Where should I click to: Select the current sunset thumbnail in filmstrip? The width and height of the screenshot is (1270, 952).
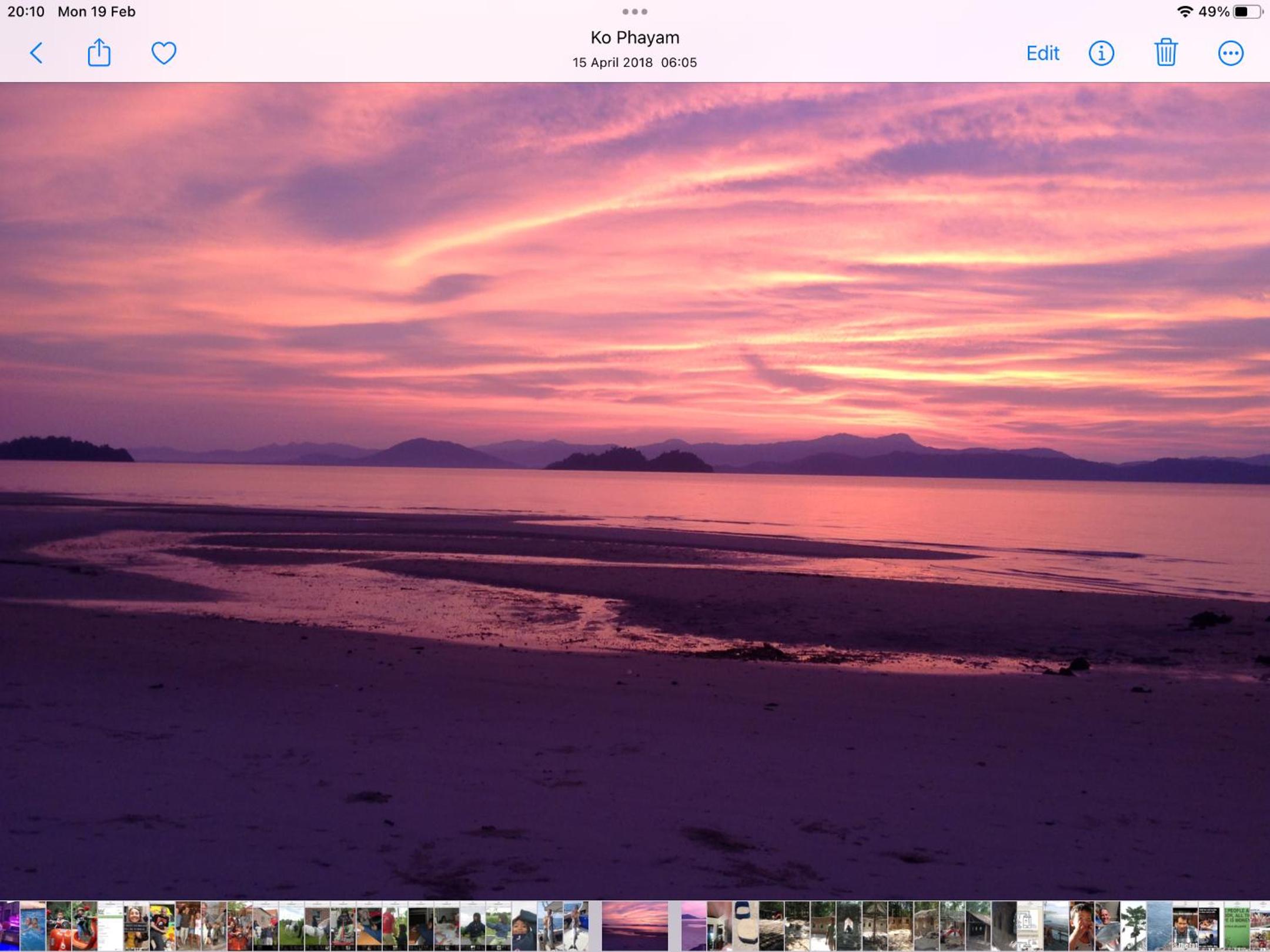click(634, 926)
